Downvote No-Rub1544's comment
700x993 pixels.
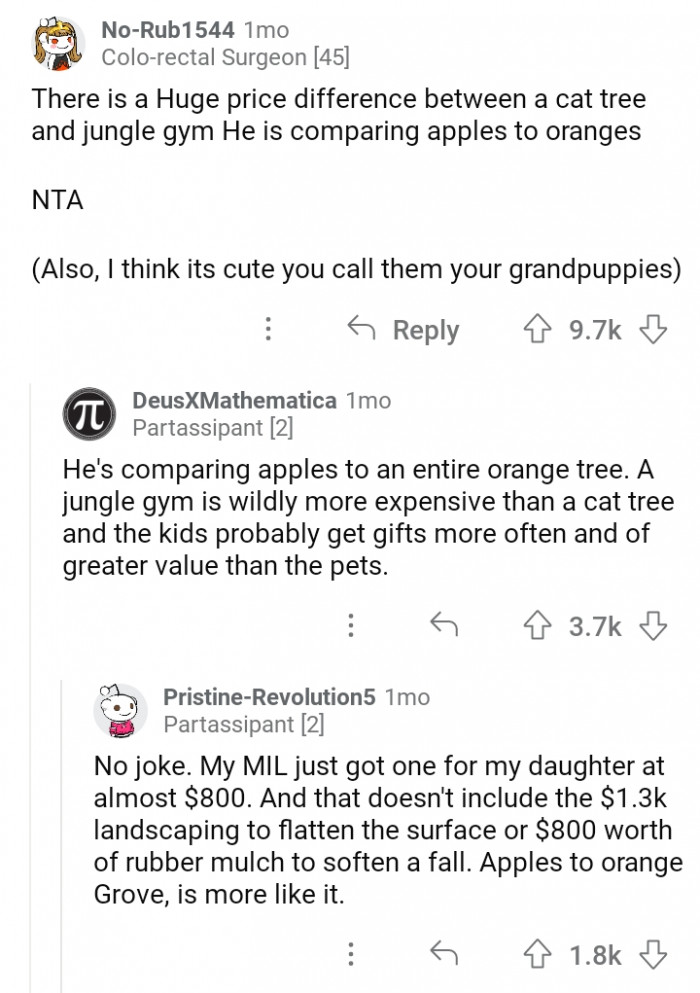tap(652, 329)
